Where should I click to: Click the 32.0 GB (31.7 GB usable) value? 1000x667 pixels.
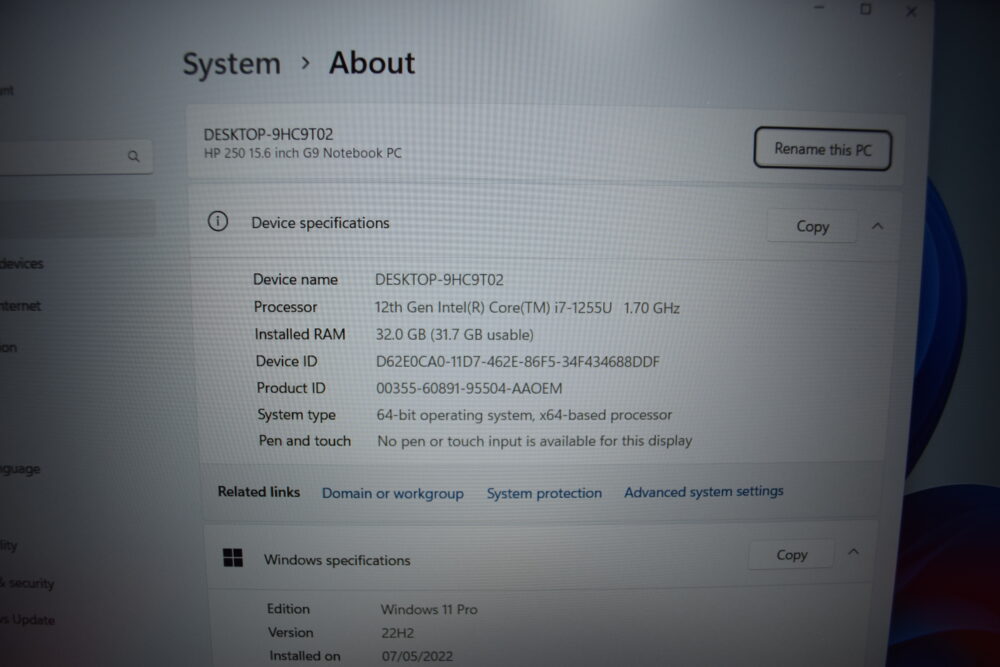tap(455, 335)
